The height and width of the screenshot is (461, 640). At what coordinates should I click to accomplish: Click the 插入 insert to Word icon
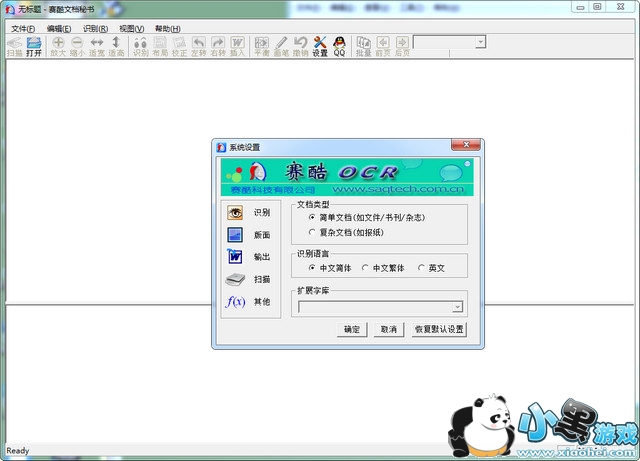coord(237,46)
